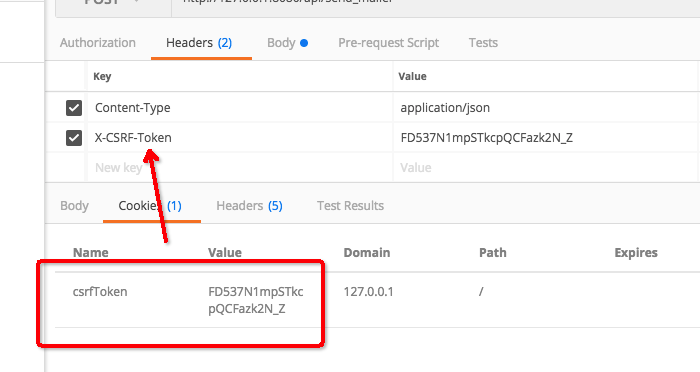
Task: Select the request Headers (2) tab
Action: pyautogui.click(x=199, y=43)
